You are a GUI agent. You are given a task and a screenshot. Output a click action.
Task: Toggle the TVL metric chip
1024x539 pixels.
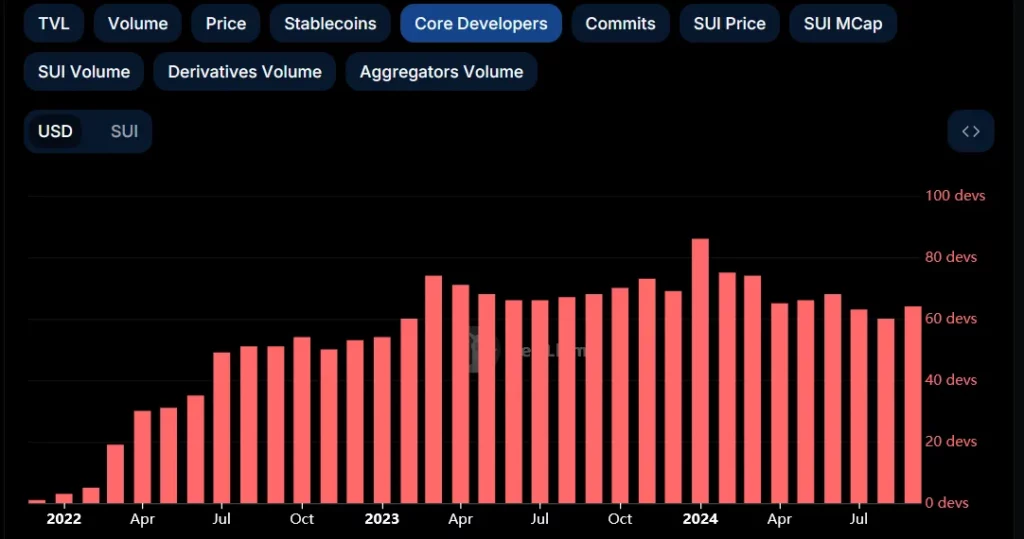(54, 24)
